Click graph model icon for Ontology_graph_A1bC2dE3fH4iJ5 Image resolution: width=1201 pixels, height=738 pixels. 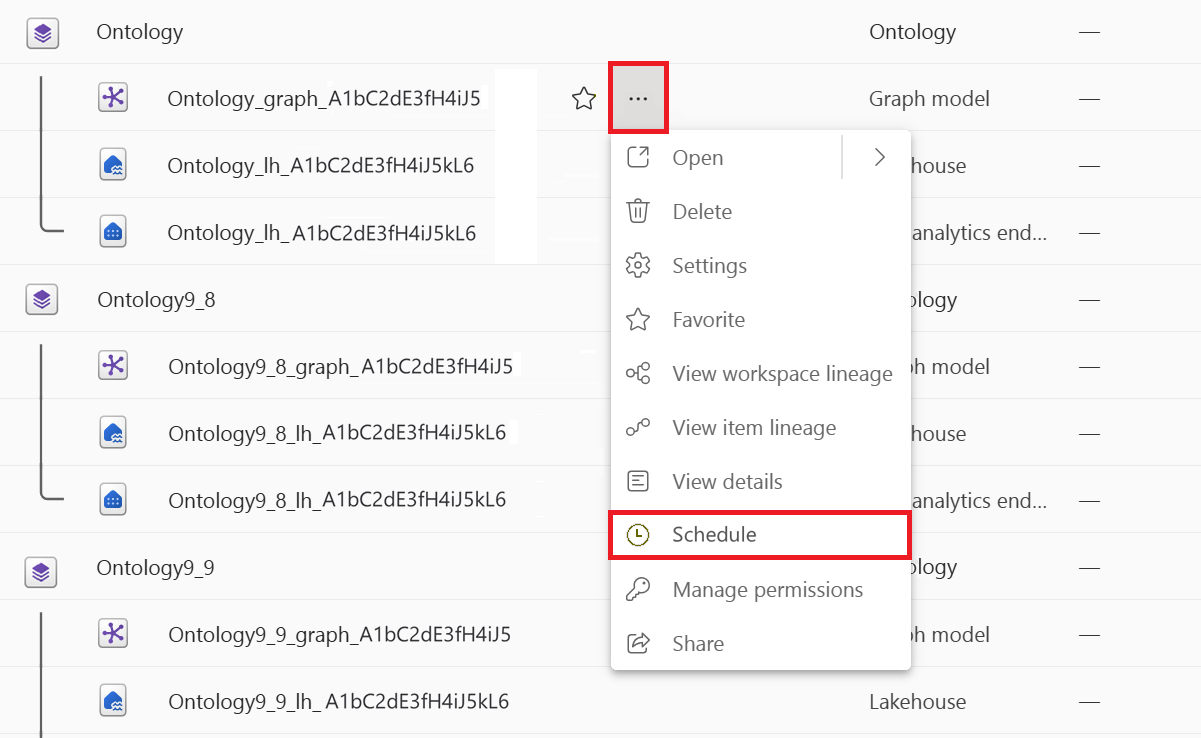click(113, 97)
